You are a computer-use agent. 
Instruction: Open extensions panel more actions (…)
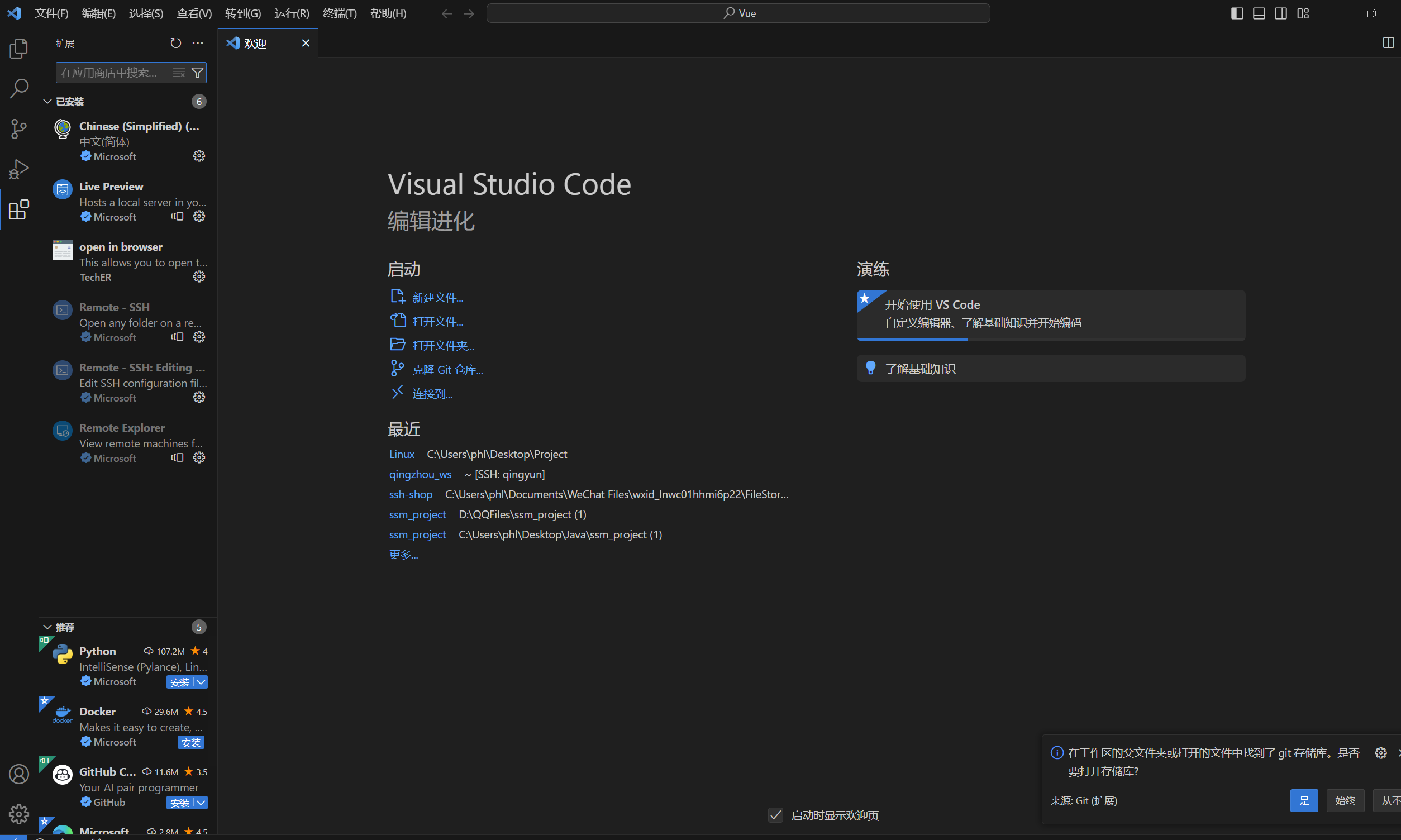198,43
